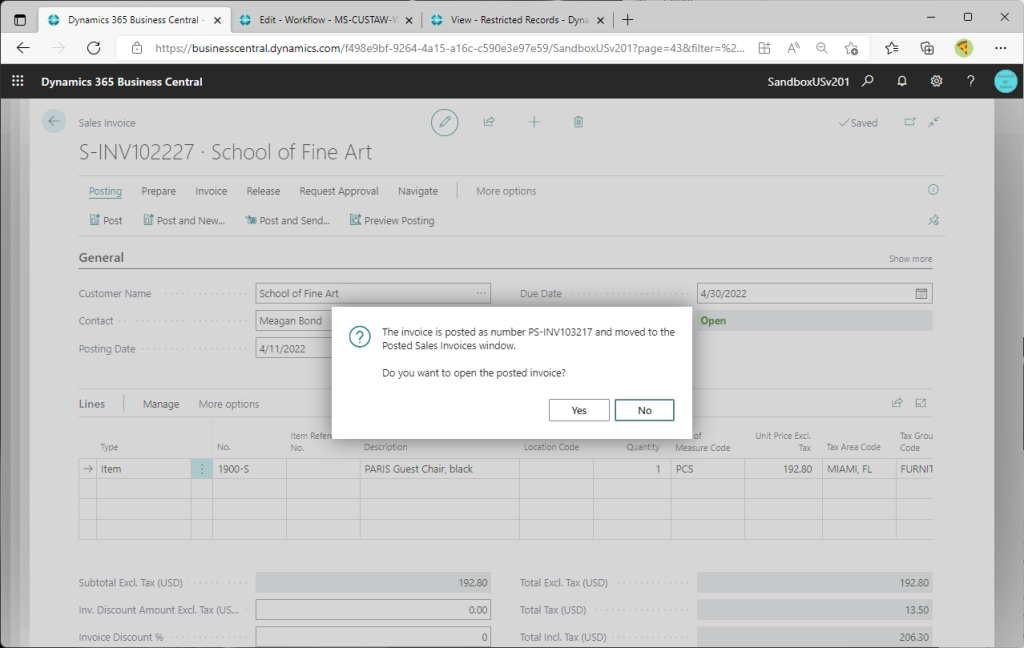This screenshot has width=1024, height=648.
Task: Click the 1900-S item number cell
Action: [249, 469]
